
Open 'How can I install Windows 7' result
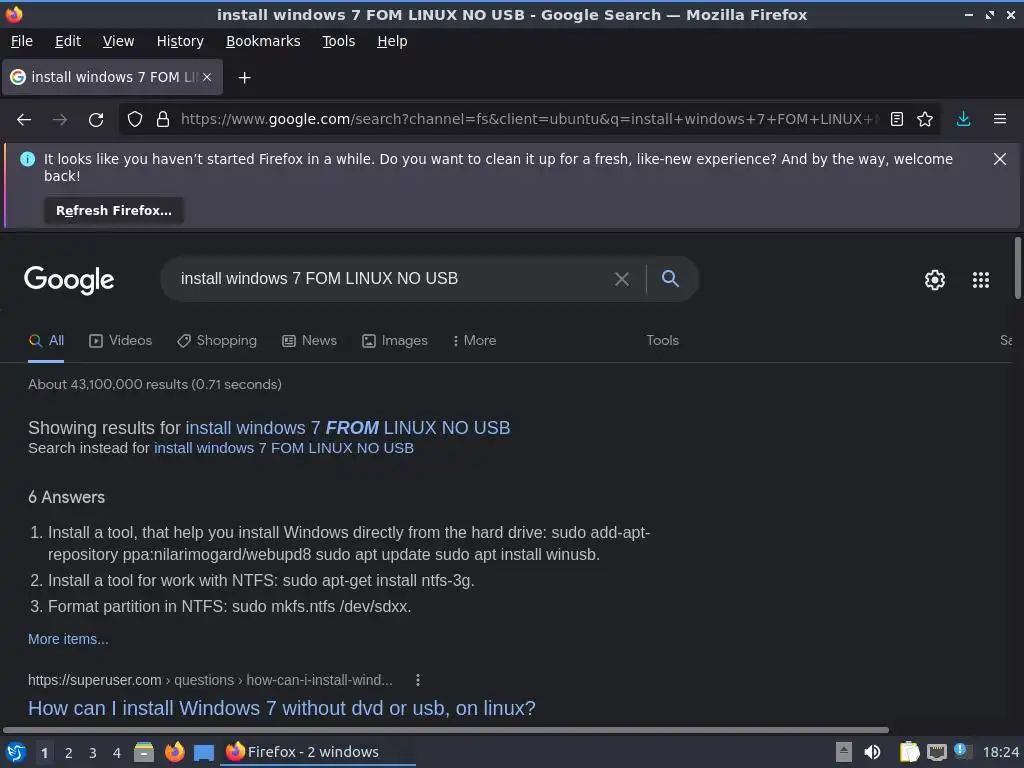pos(281,709)
